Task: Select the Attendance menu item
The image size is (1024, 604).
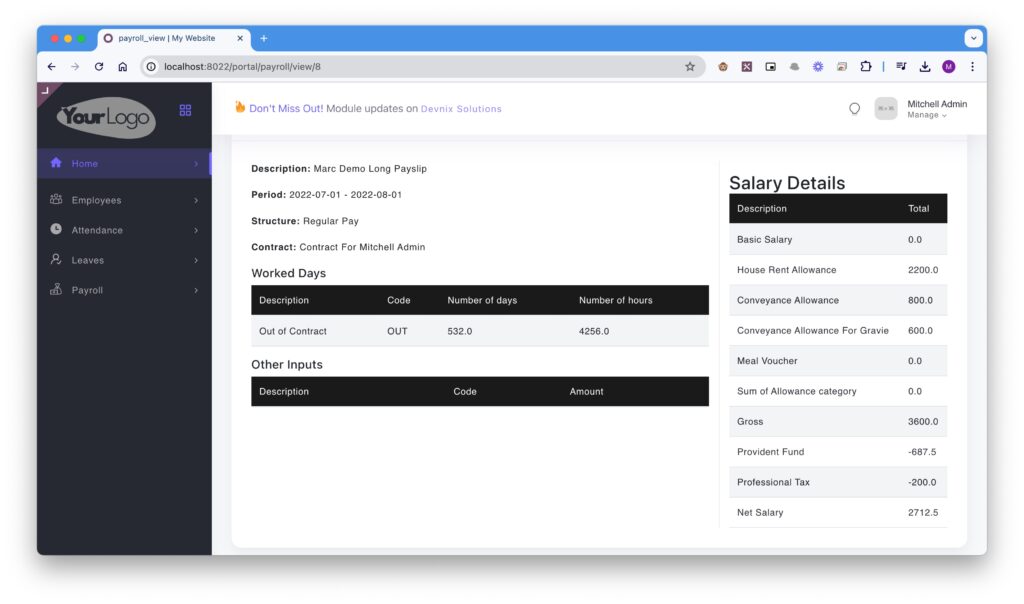Action: (97, 230)
